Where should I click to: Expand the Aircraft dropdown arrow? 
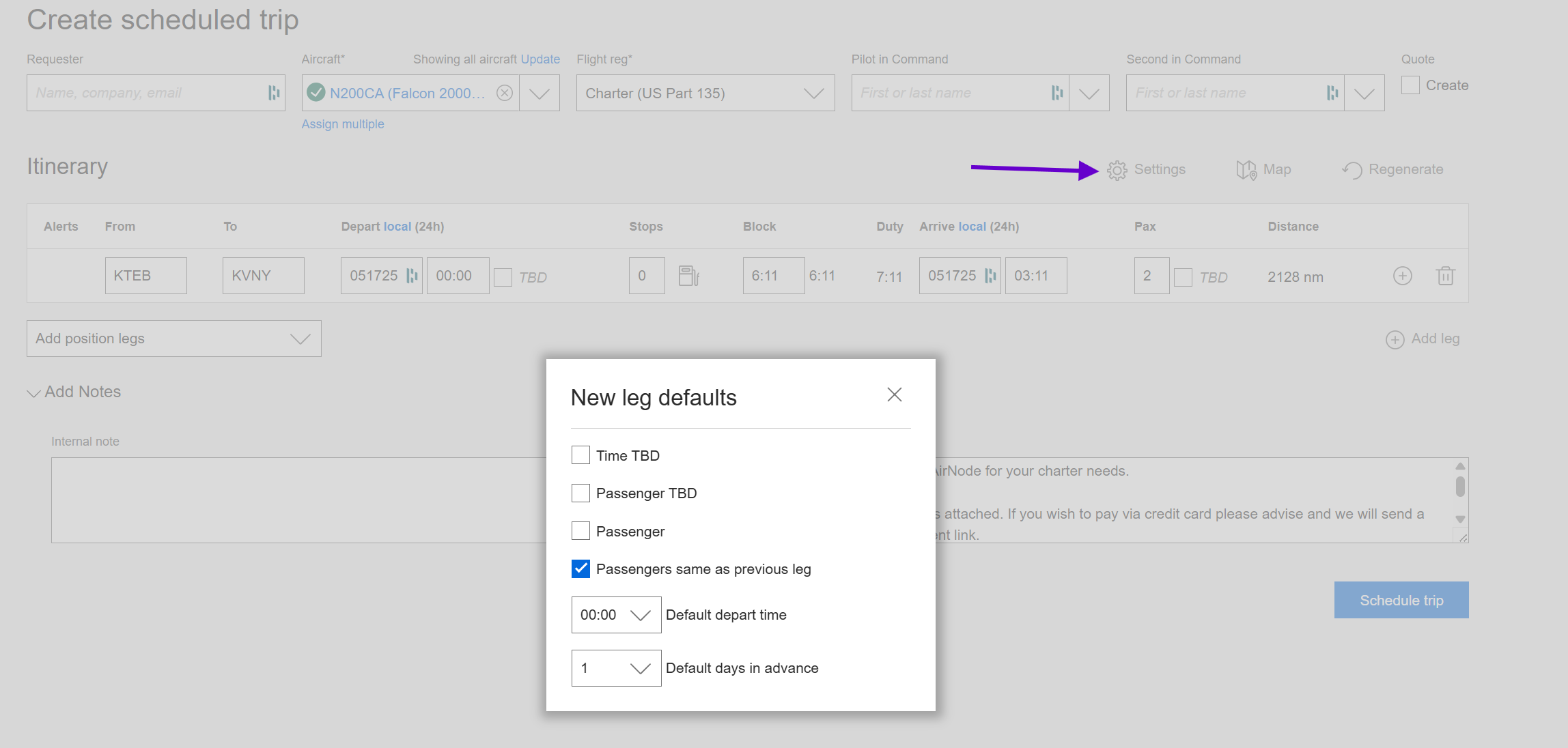(x=540, y=93)
